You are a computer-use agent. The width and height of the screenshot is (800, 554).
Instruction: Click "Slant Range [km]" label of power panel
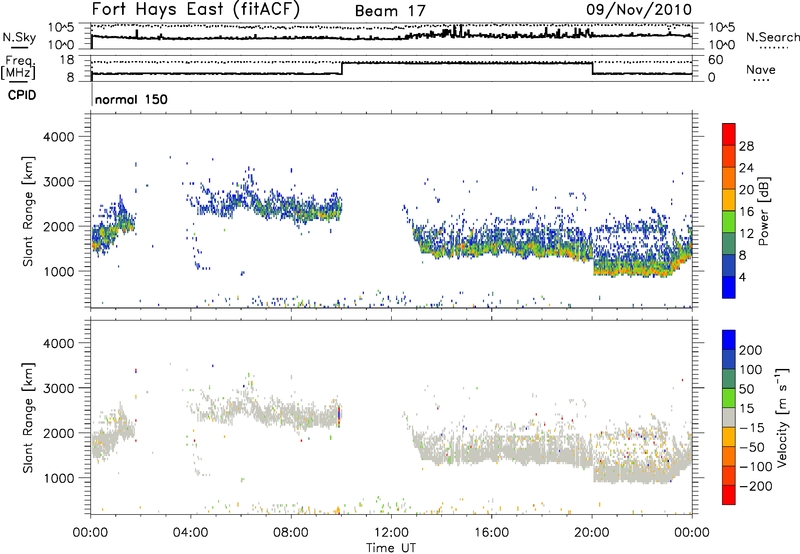coord(28,211)
